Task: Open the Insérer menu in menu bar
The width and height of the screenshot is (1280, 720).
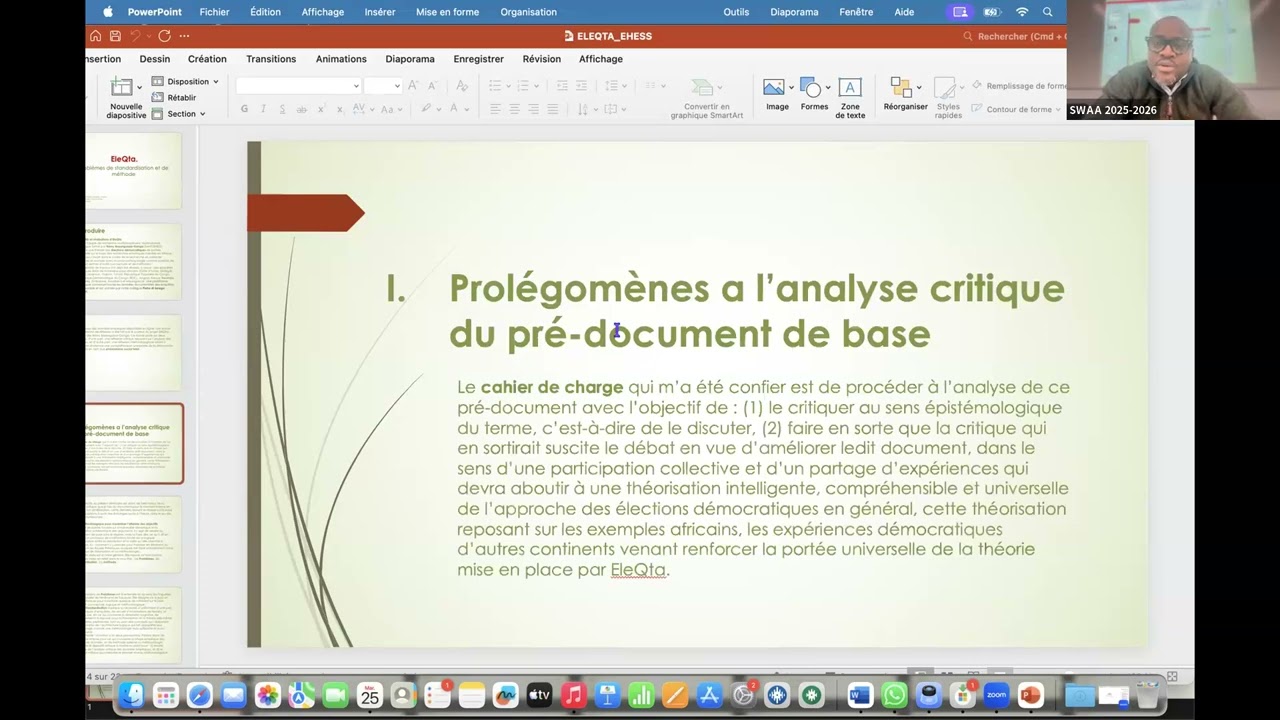Action: [379, 12]
